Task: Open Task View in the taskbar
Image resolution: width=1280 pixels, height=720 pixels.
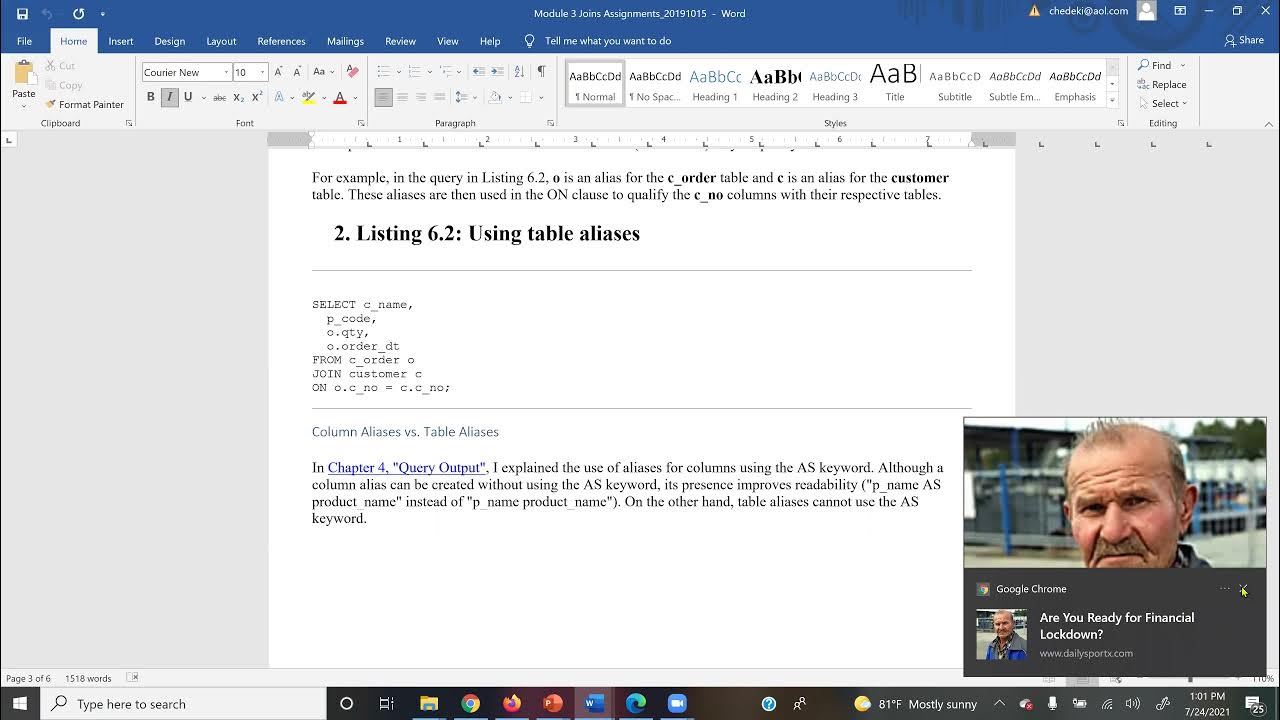Action: [387, 704]
